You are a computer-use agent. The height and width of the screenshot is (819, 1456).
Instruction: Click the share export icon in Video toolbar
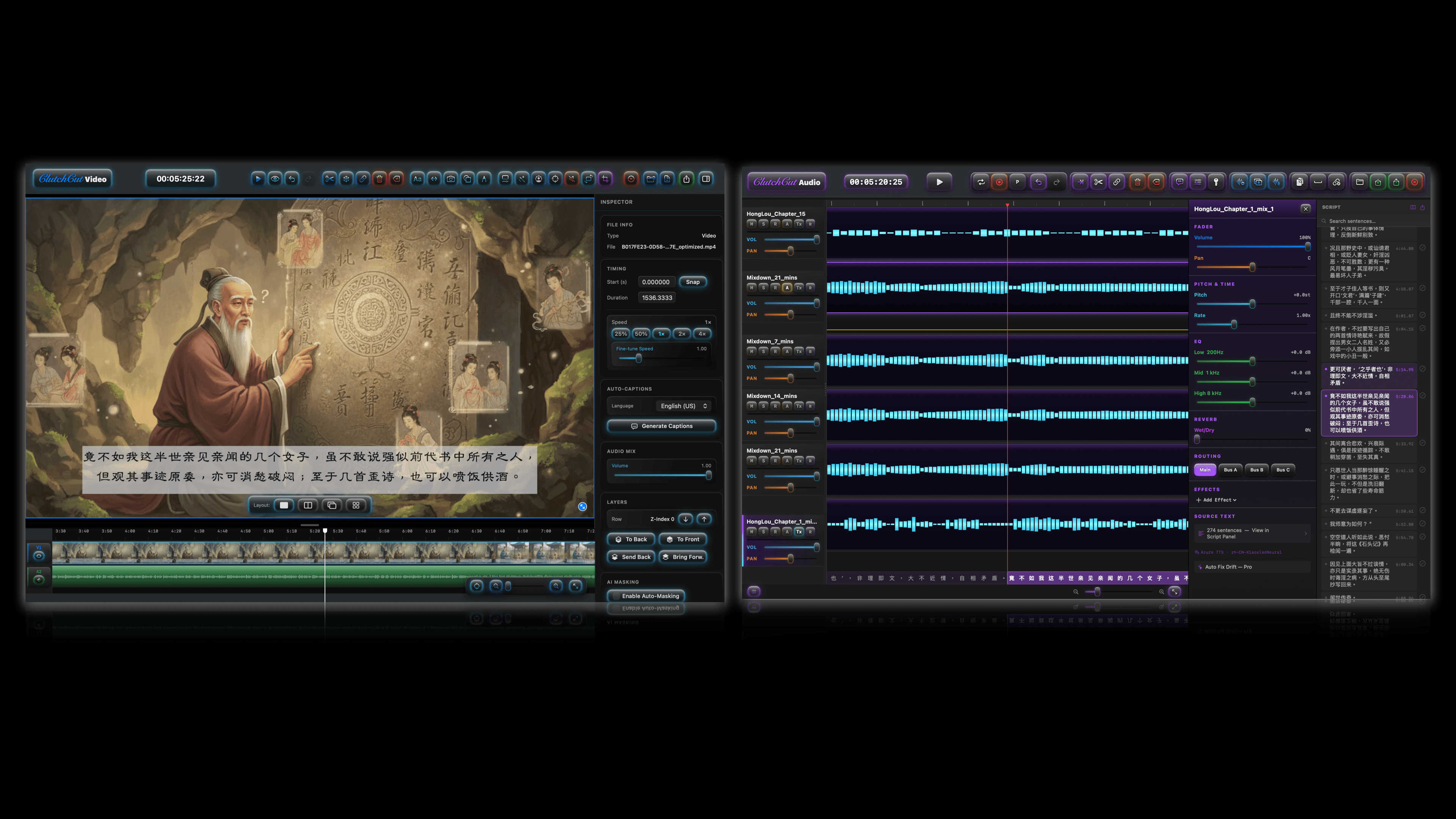686,179
